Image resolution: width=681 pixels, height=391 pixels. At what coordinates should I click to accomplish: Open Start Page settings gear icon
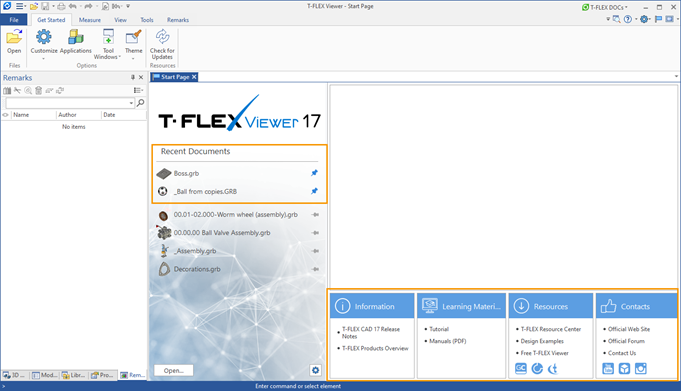pyautogui.click(x=315, y=370)
